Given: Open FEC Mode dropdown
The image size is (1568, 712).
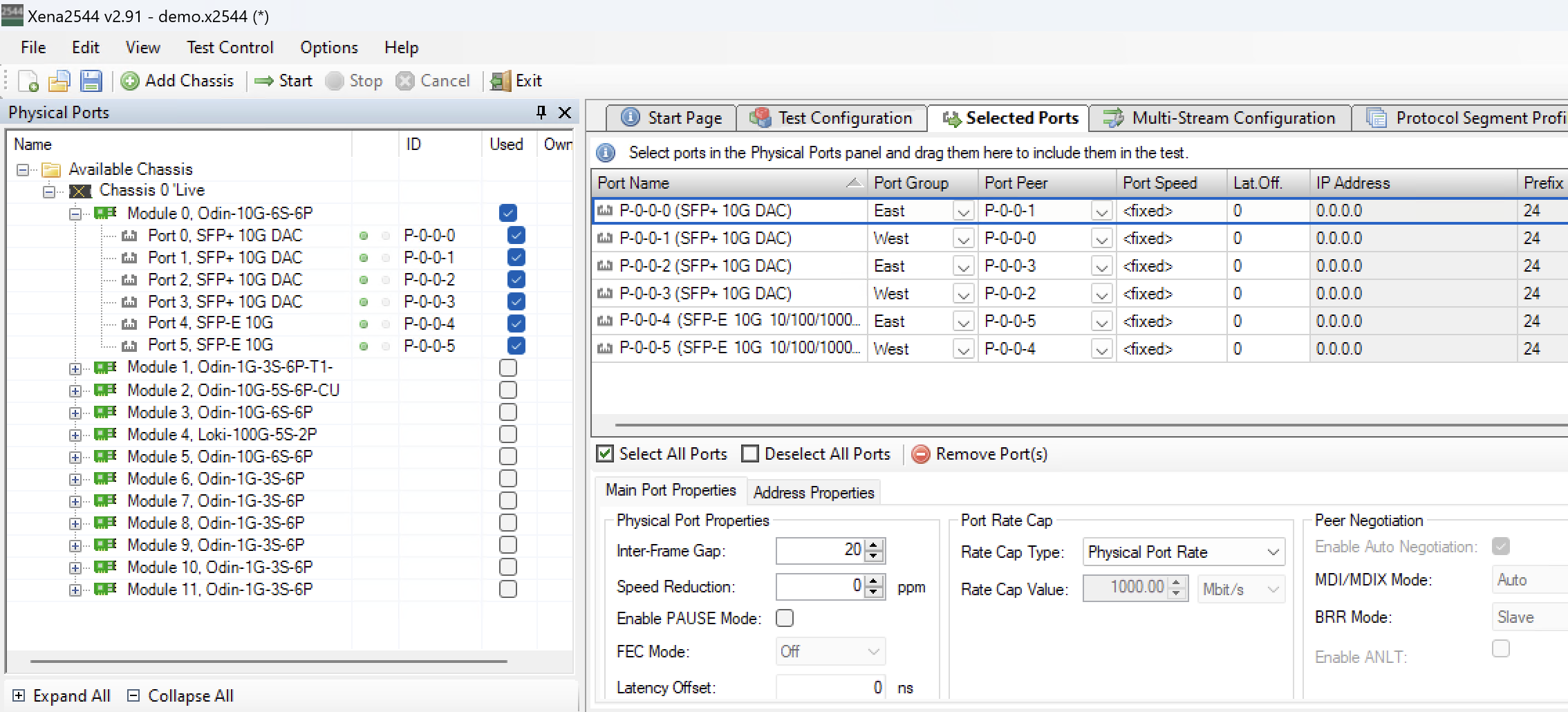Looking at the screenshot, I should point(830,651).
